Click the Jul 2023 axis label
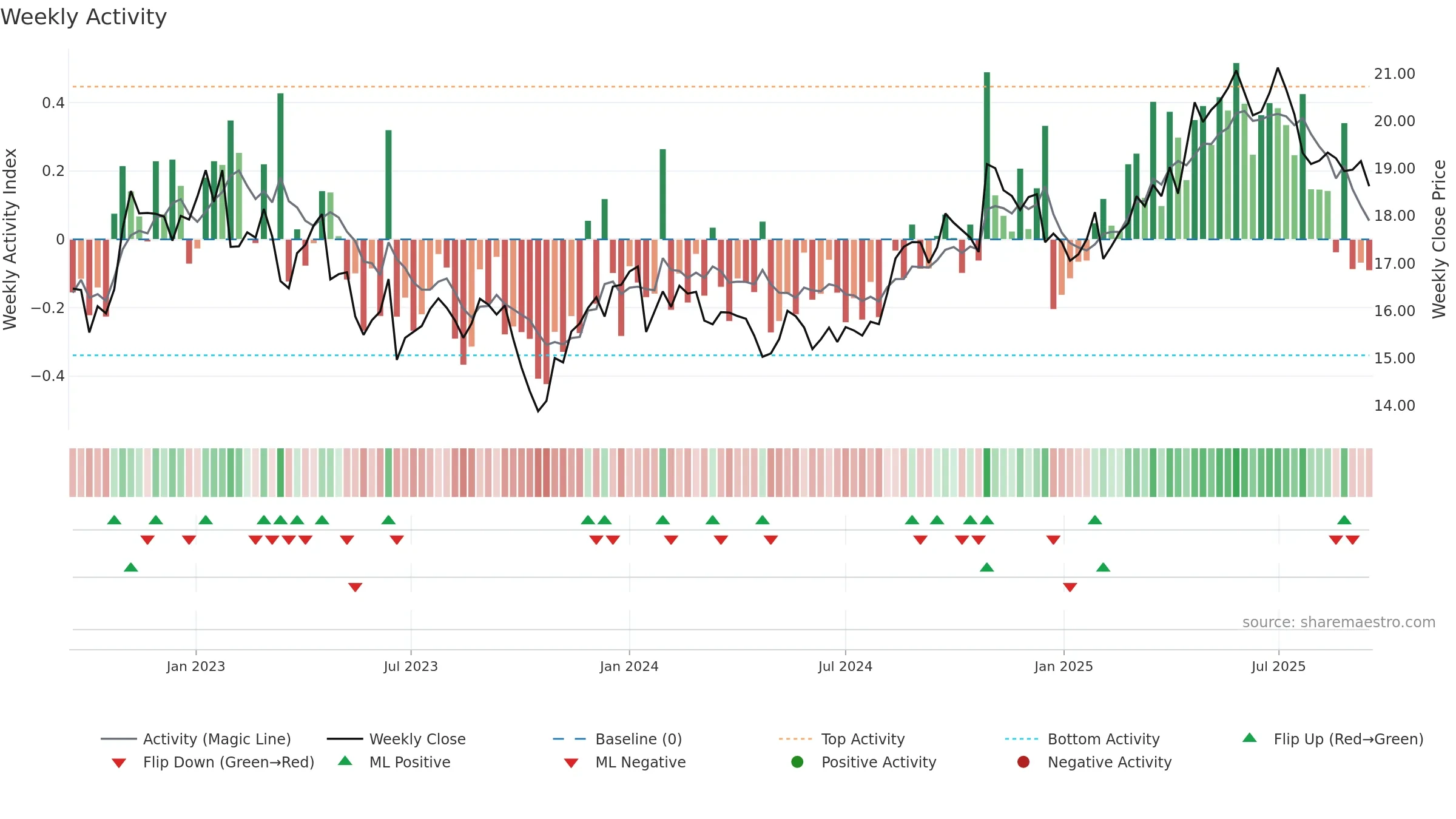Screen dimensions: 1456x819 (x=411, y=666)
